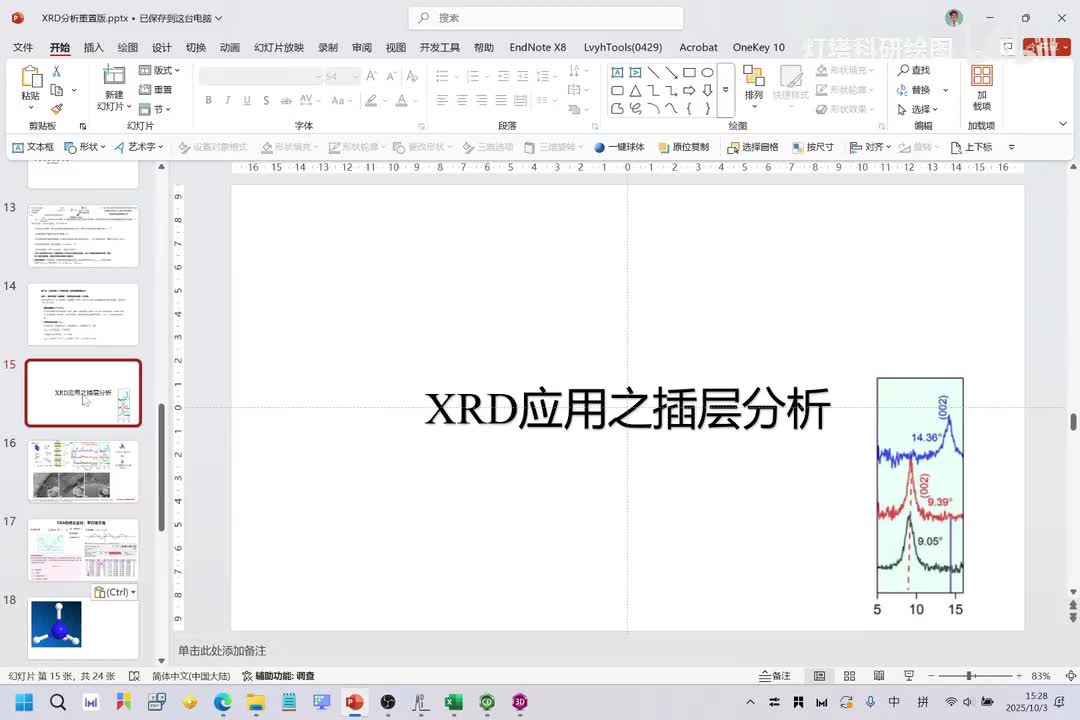Select the oval shape in gallery

[x=707, y=72]
